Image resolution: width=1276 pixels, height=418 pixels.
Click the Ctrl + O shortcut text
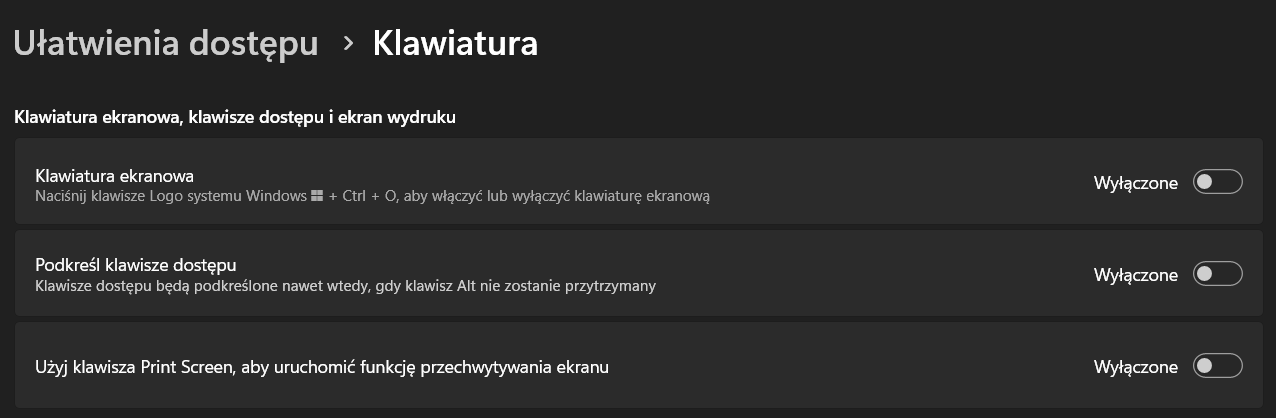[x=369, y=197]
